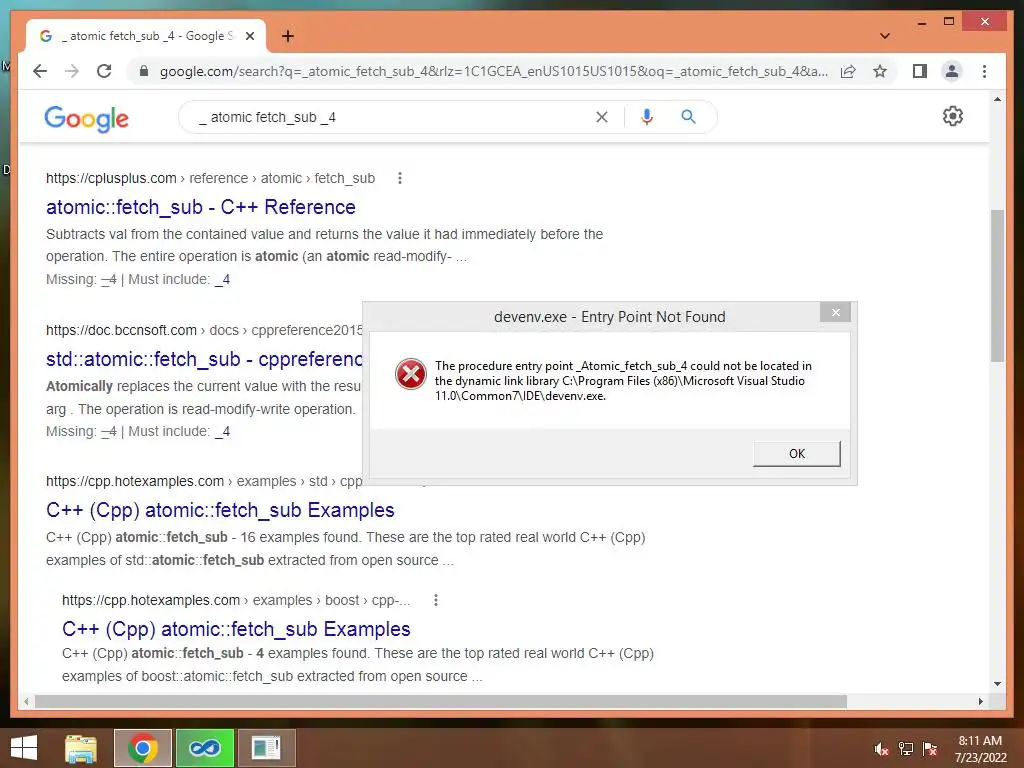Screen dimensions: 1024x768
Task: Reload the page with the refresh icon
Action: pyautogui.click(x=104, y=71)
